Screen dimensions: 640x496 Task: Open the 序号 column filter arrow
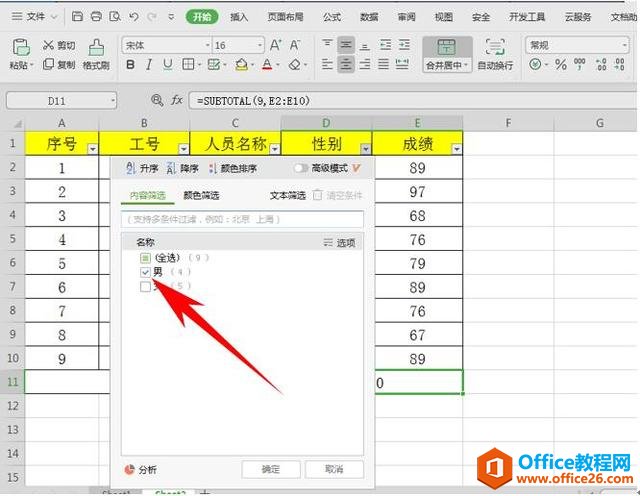(x=93, y=149)
